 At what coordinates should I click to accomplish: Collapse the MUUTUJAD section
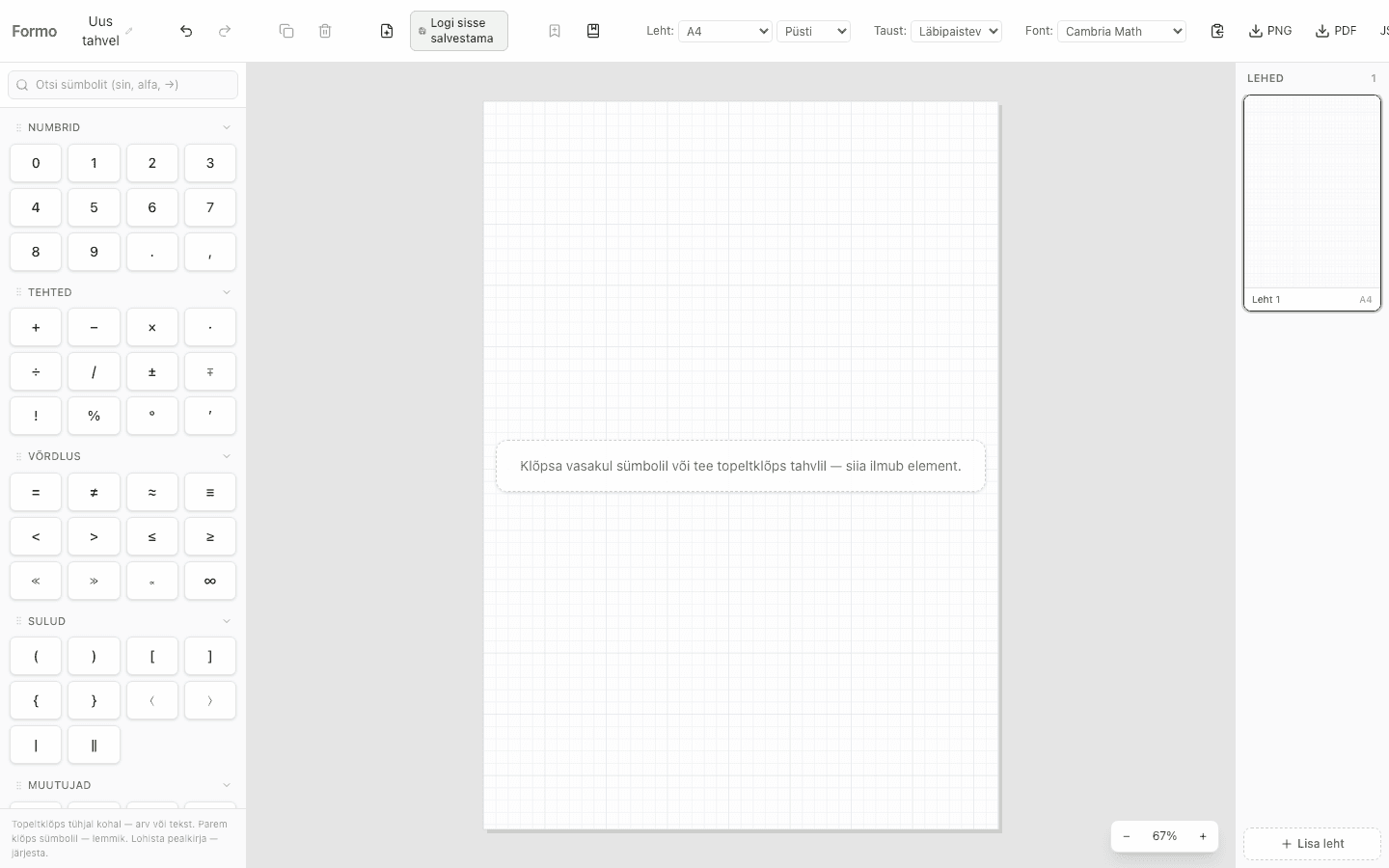tap(227, 785)
